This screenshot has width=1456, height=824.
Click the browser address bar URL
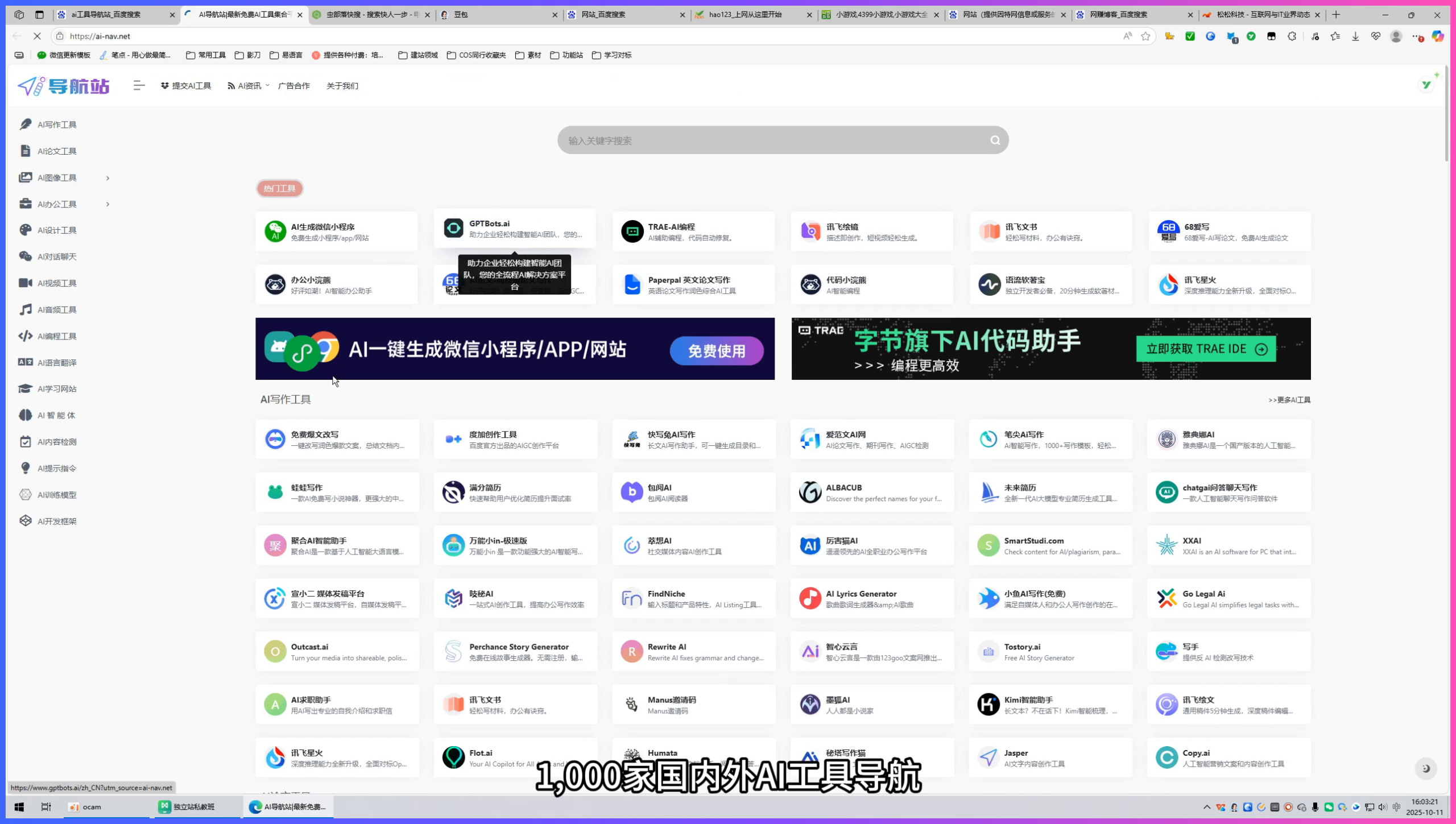[100, 36]
